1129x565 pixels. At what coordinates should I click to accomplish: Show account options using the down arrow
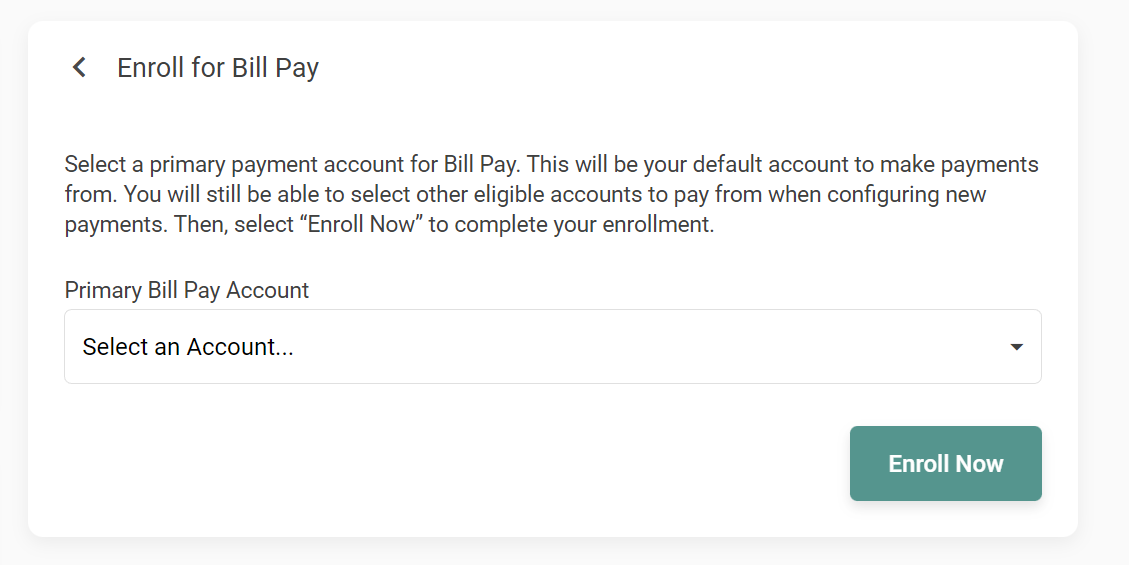tap(1016, 347)
